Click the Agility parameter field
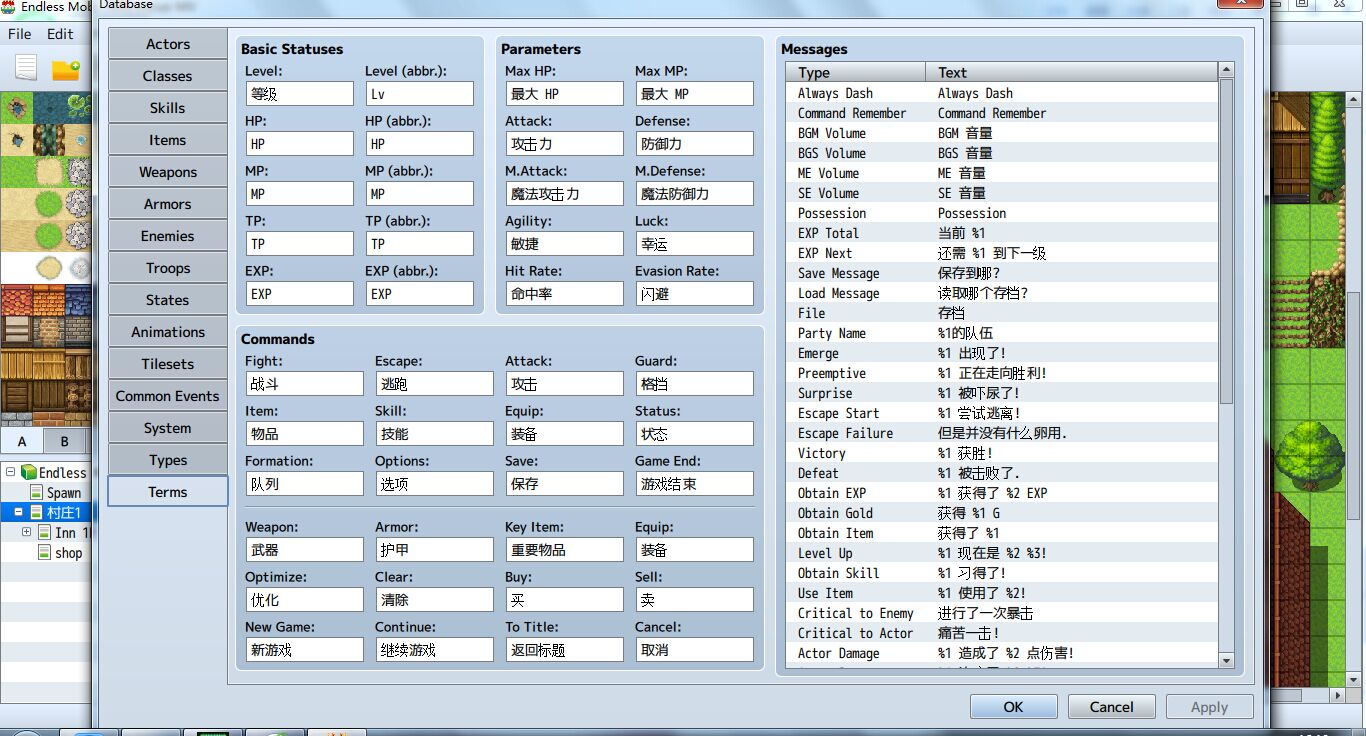Screen dimensions: 1366x736 coord(565,244)
